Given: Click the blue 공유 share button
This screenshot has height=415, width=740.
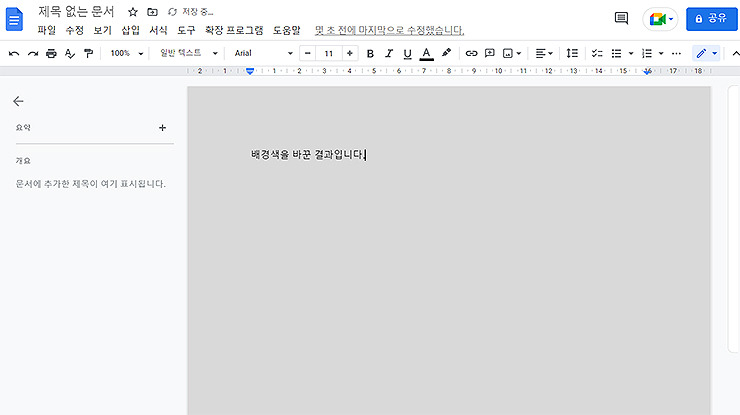Looking at the screenshot, I should pos(712,19).
